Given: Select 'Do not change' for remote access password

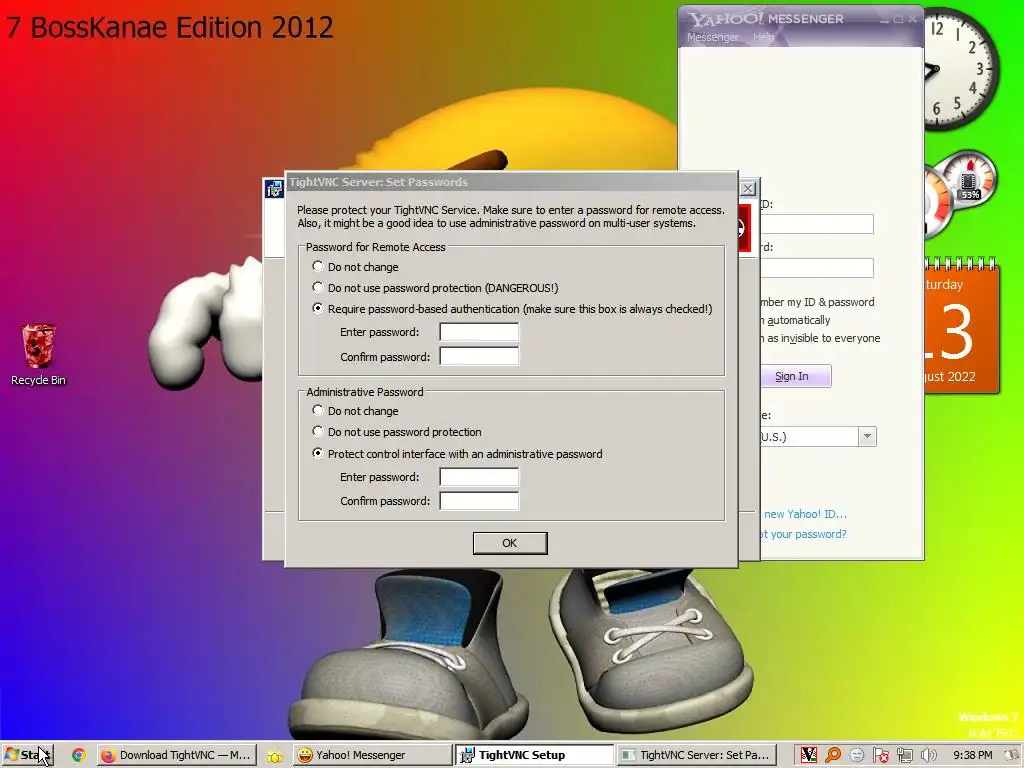Looking at the screenshot, I should (x=318, y=266).
